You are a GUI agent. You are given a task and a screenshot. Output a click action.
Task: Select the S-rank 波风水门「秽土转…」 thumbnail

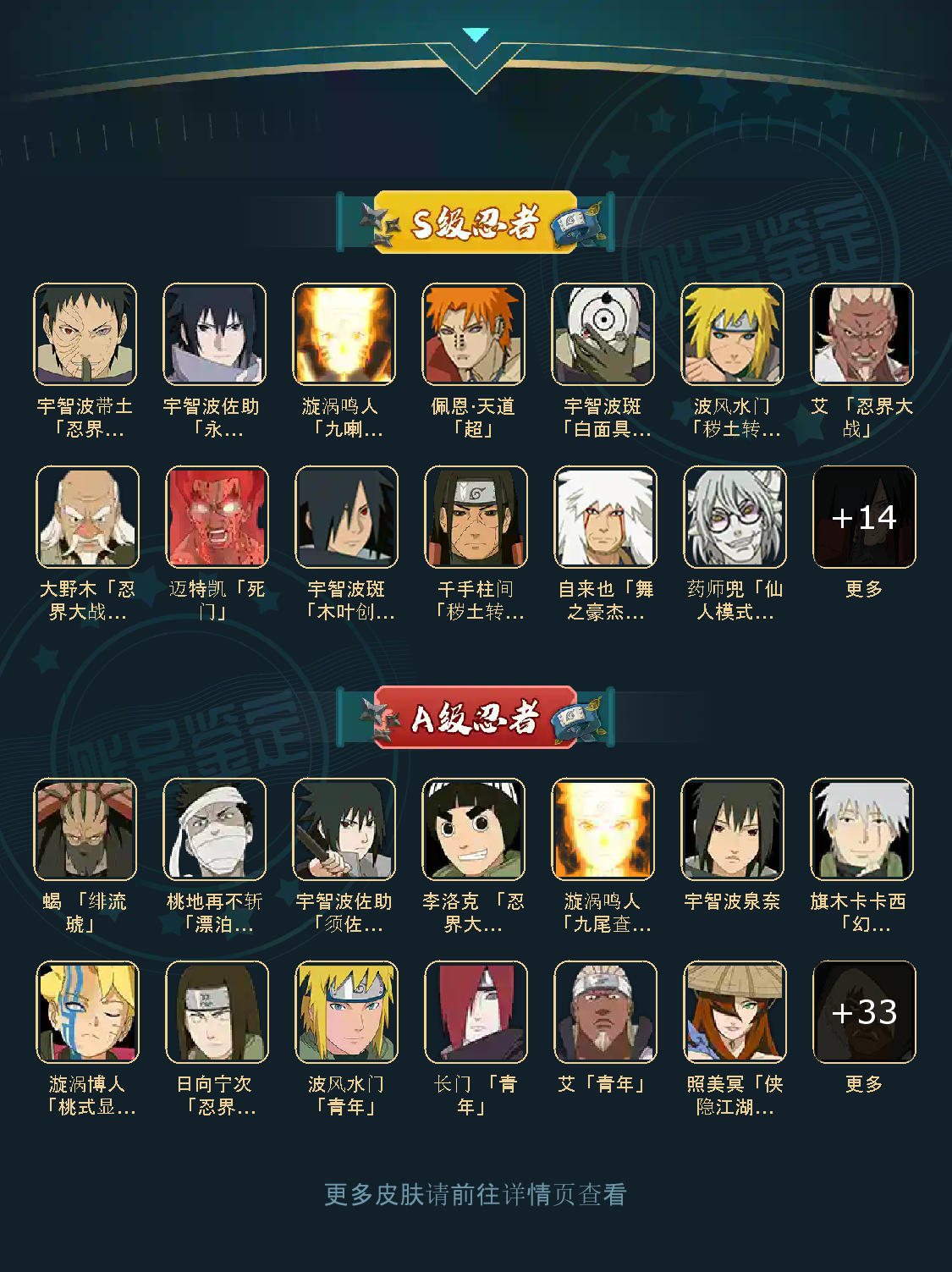[x=732, y=334]
